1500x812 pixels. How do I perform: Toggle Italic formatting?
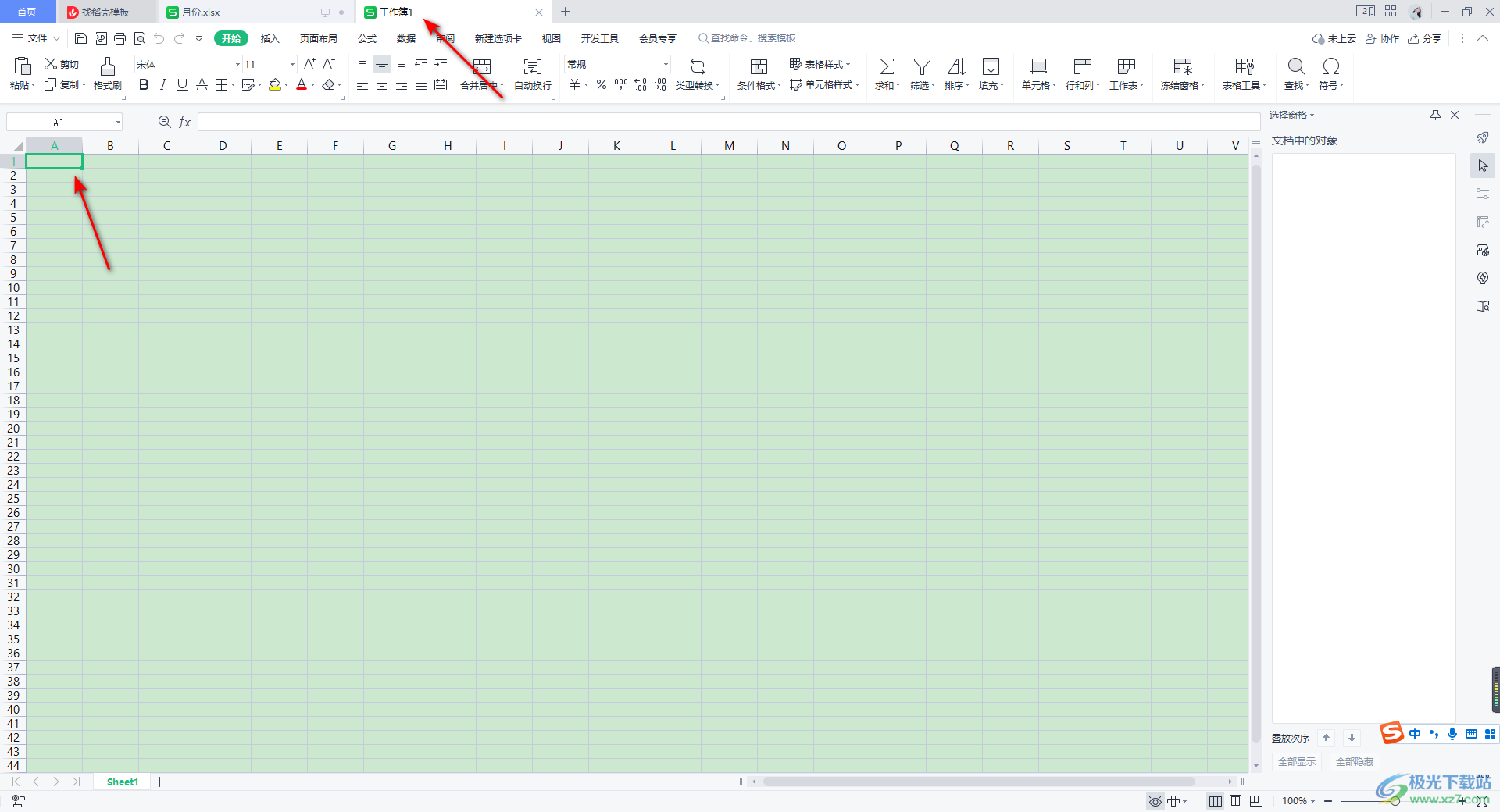coord(162,84)
